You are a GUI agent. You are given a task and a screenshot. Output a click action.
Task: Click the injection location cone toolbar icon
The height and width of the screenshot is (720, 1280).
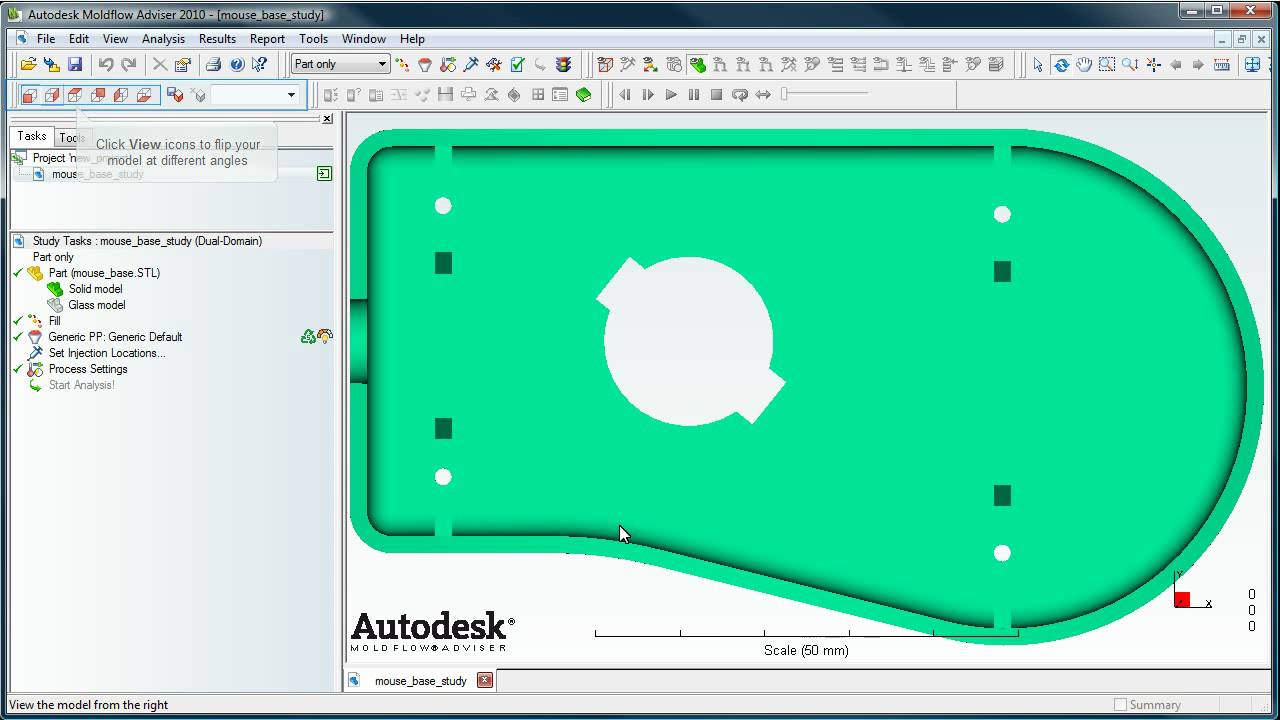[471, 65]
